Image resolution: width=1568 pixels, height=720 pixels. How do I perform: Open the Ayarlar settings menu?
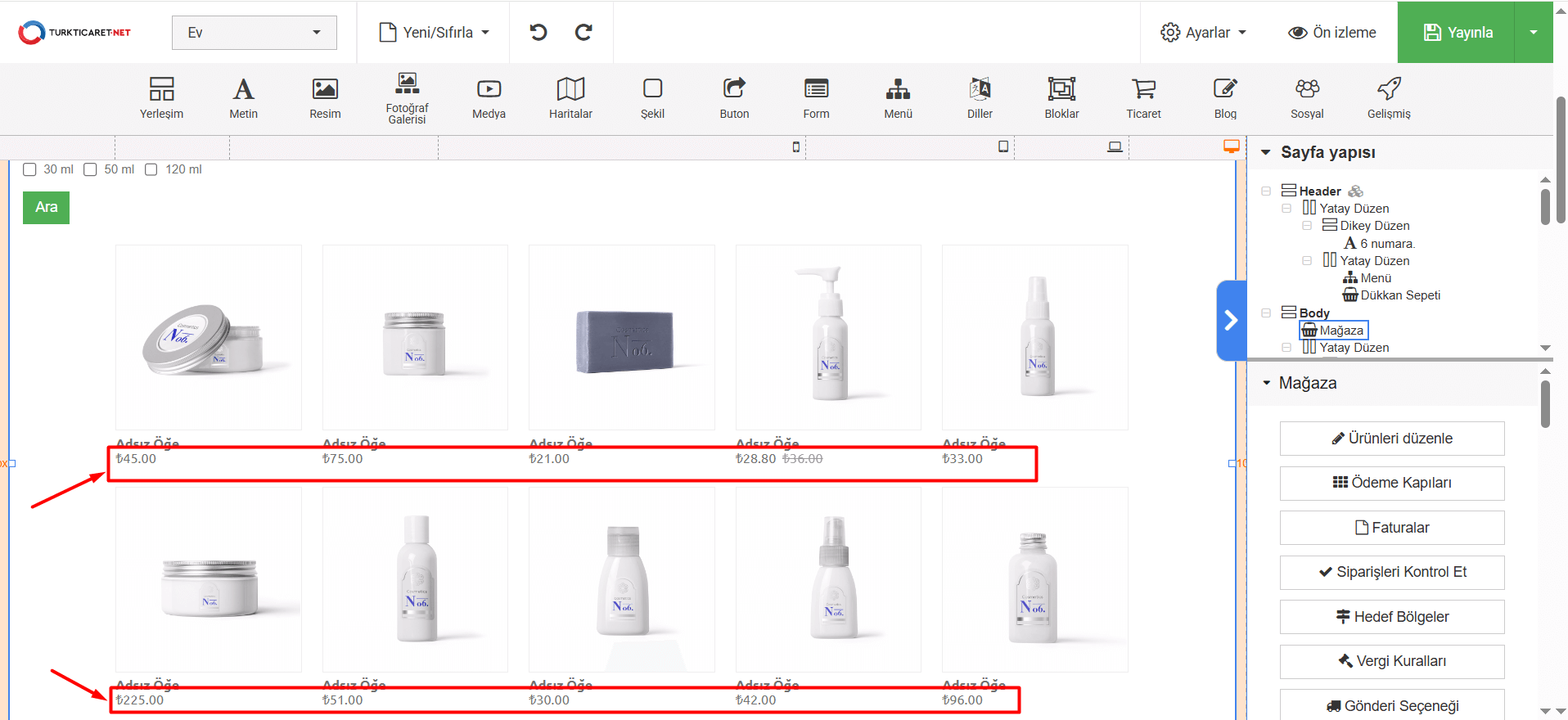1203,33
